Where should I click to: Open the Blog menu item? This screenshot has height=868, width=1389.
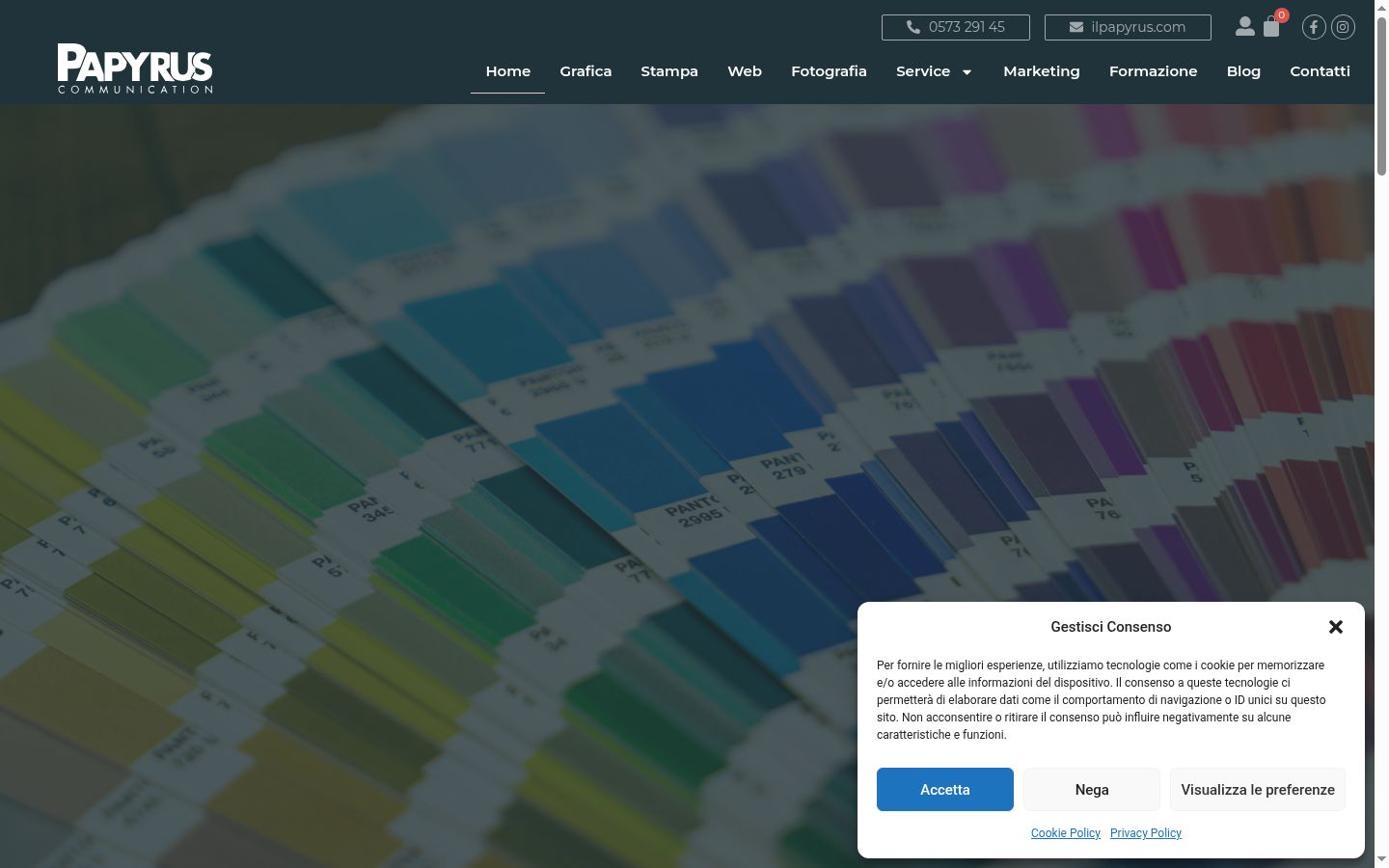coord(1243,71)
